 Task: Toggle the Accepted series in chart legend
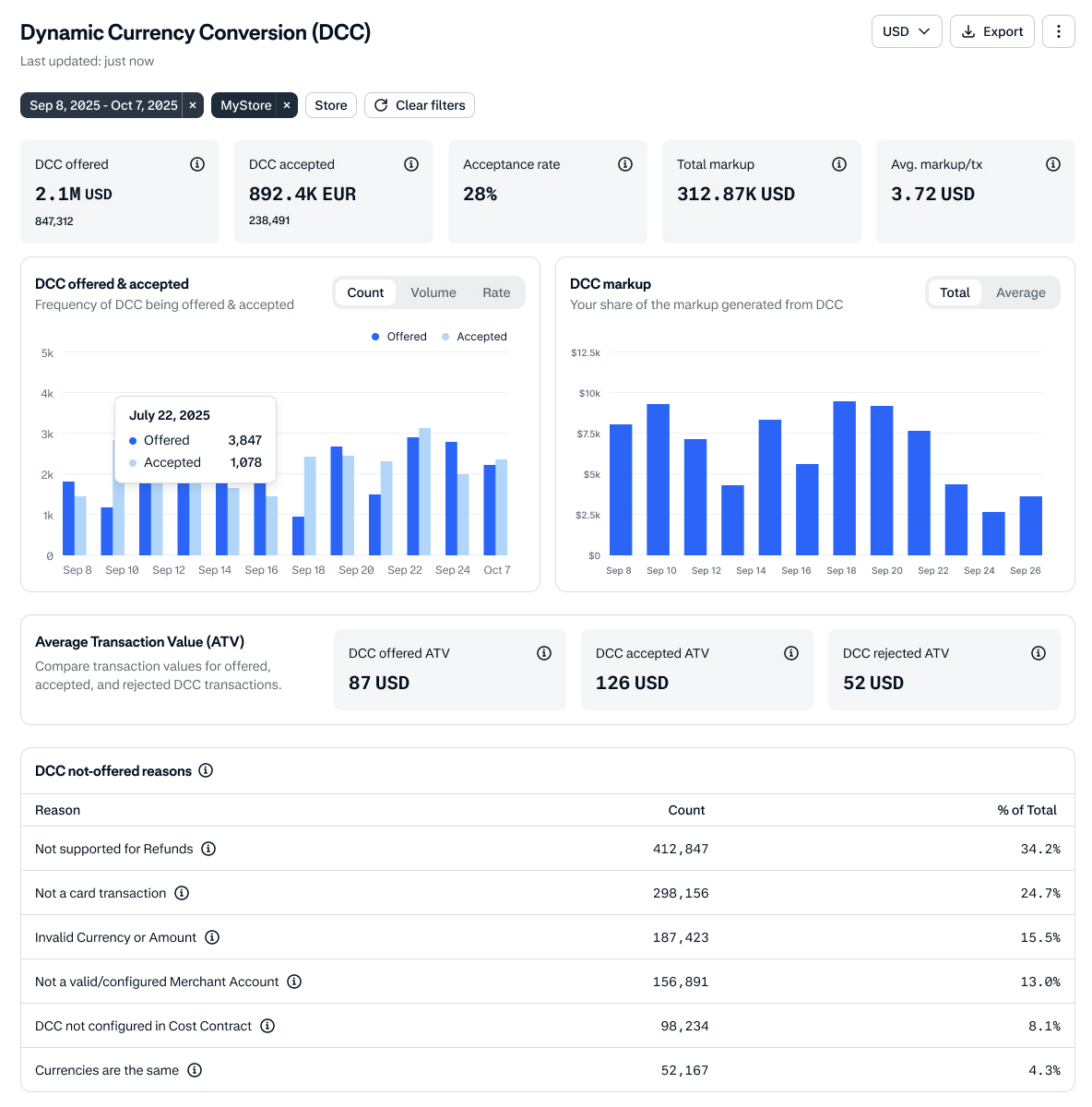tap(474, 337)
